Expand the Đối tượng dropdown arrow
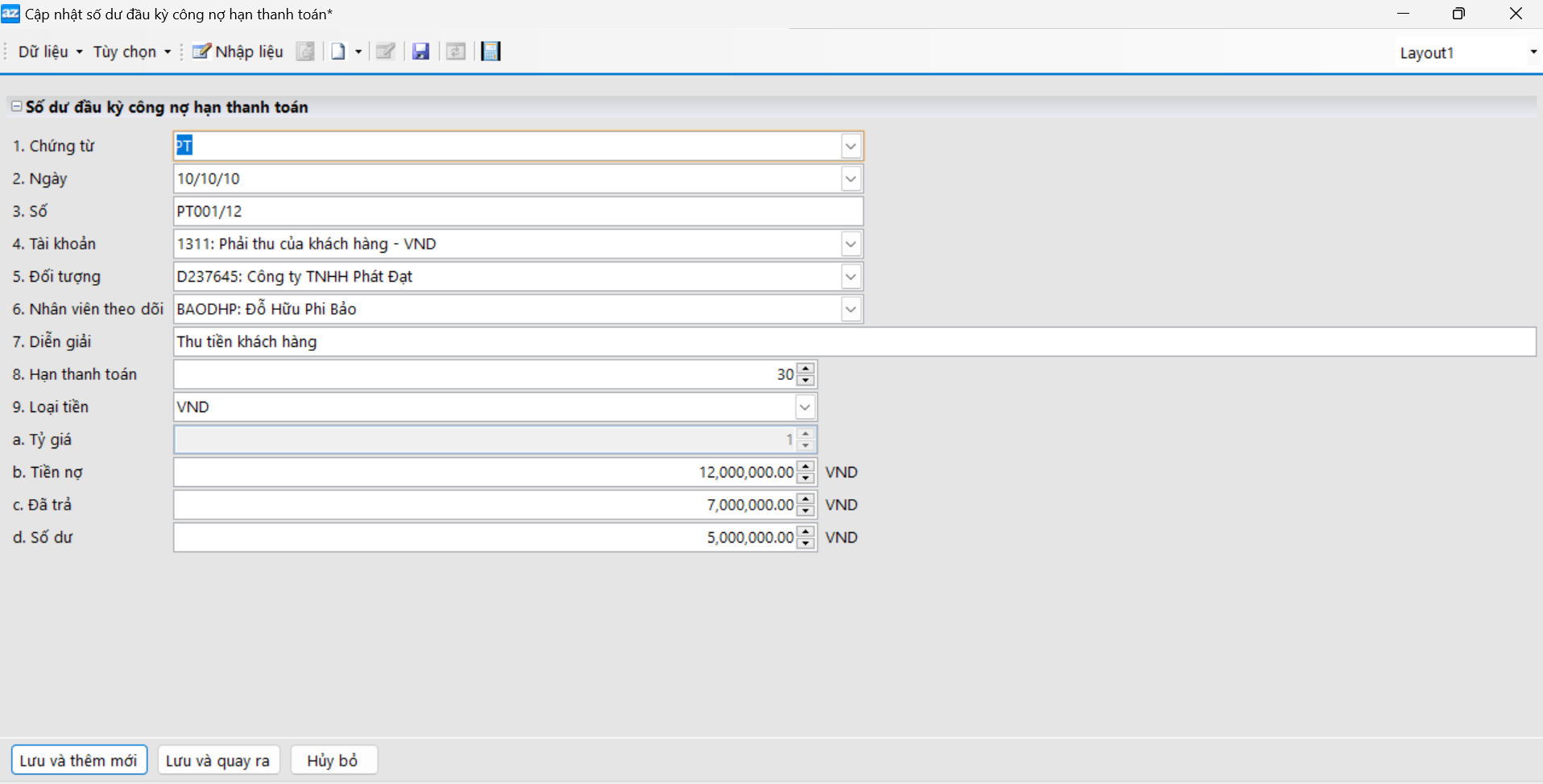 [x=850, y=277]
